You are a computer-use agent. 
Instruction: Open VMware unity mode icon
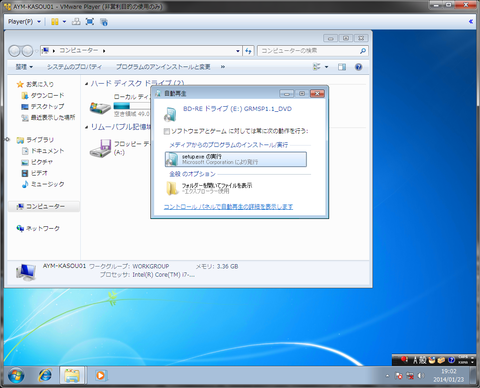tap(104, 22)
